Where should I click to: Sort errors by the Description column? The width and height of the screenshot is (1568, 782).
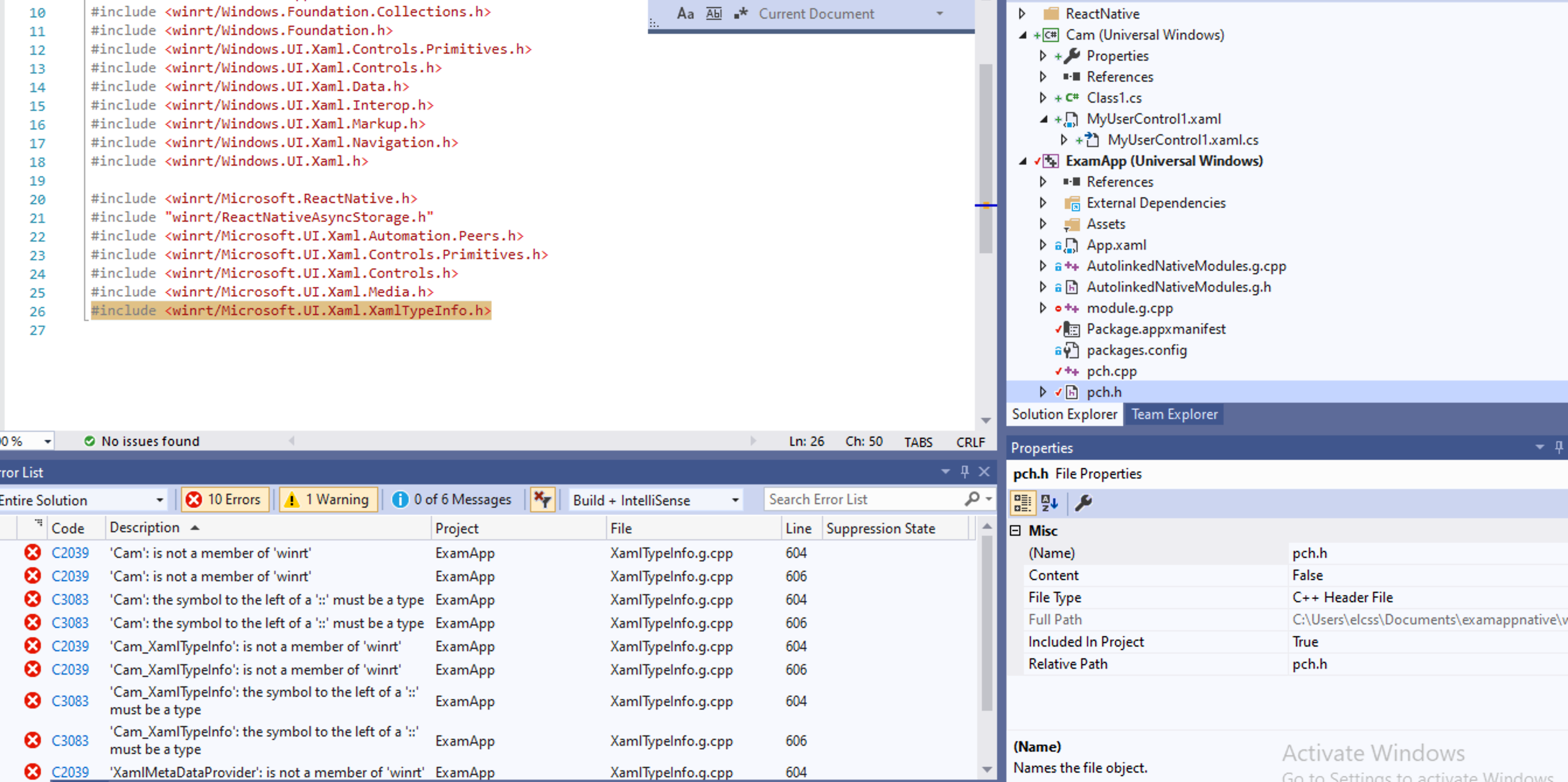pos(144,528)
